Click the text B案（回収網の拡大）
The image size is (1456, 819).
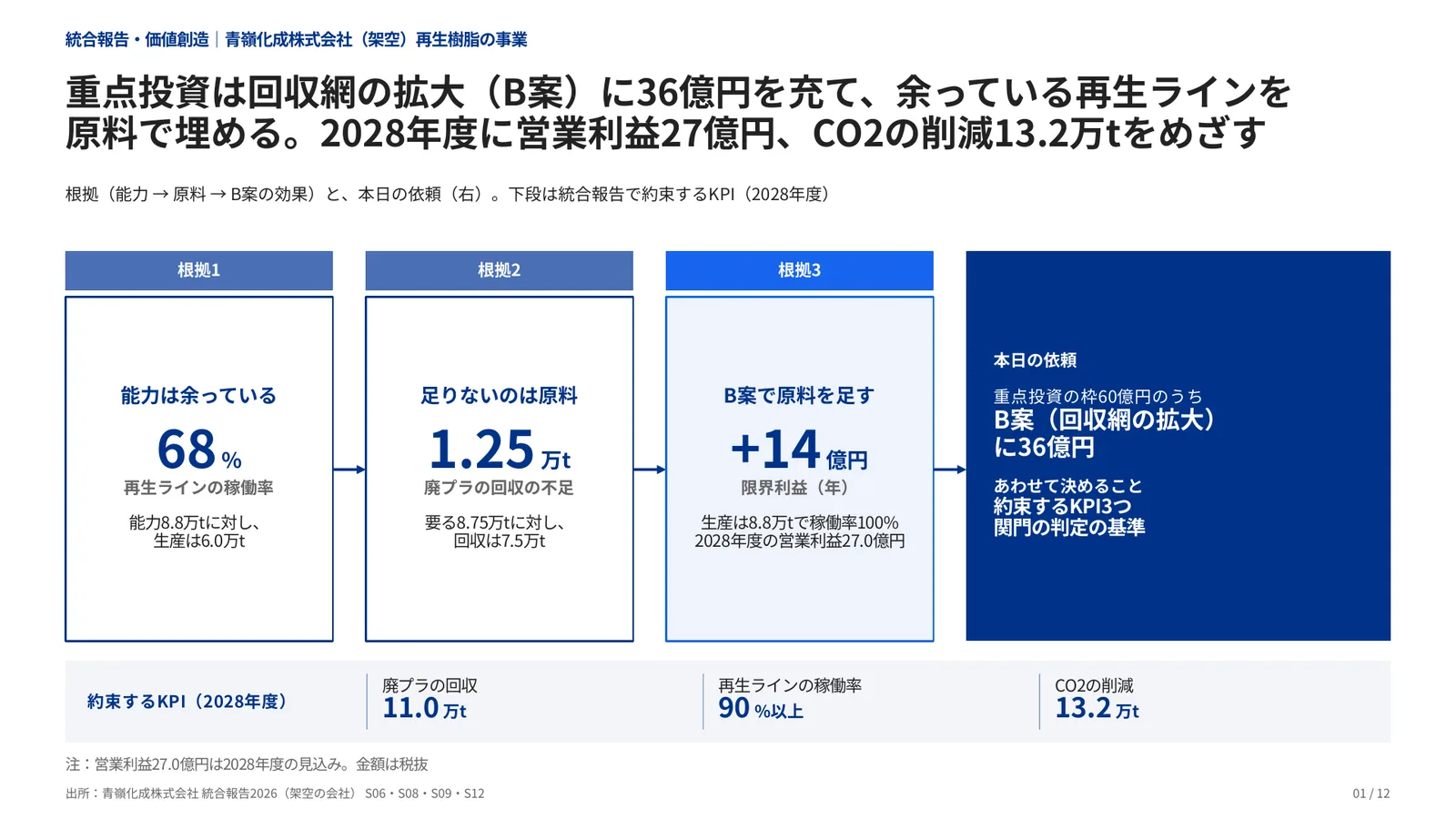point(1105,420)
